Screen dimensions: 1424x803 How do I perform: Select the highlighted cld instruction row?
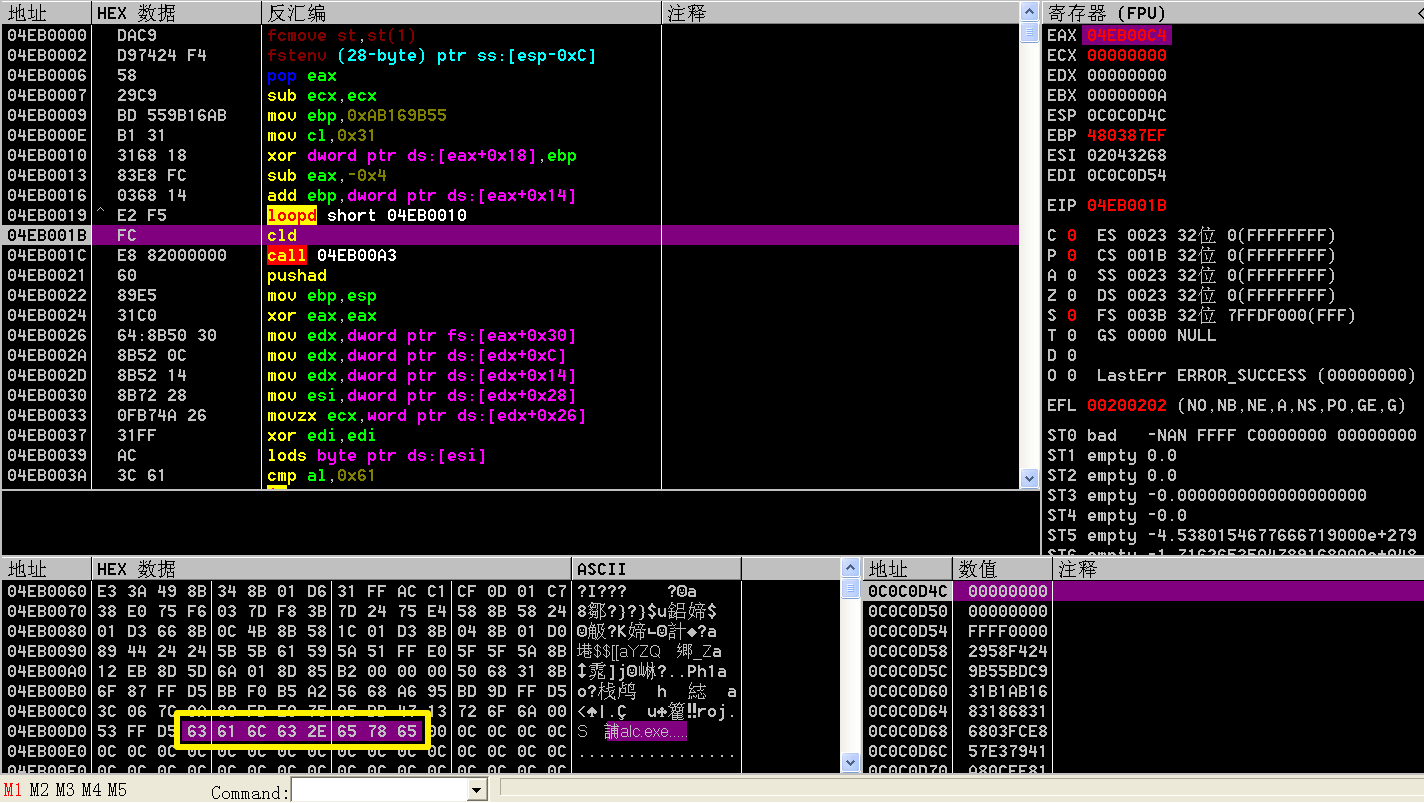coord(510,235)
